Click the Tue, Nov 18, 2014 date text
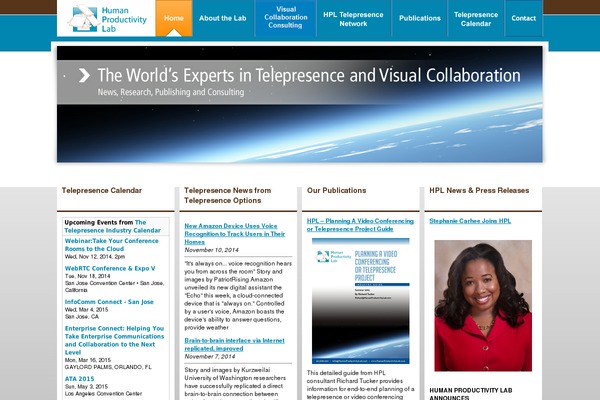The image size is (600, 400). click(88, 276)
